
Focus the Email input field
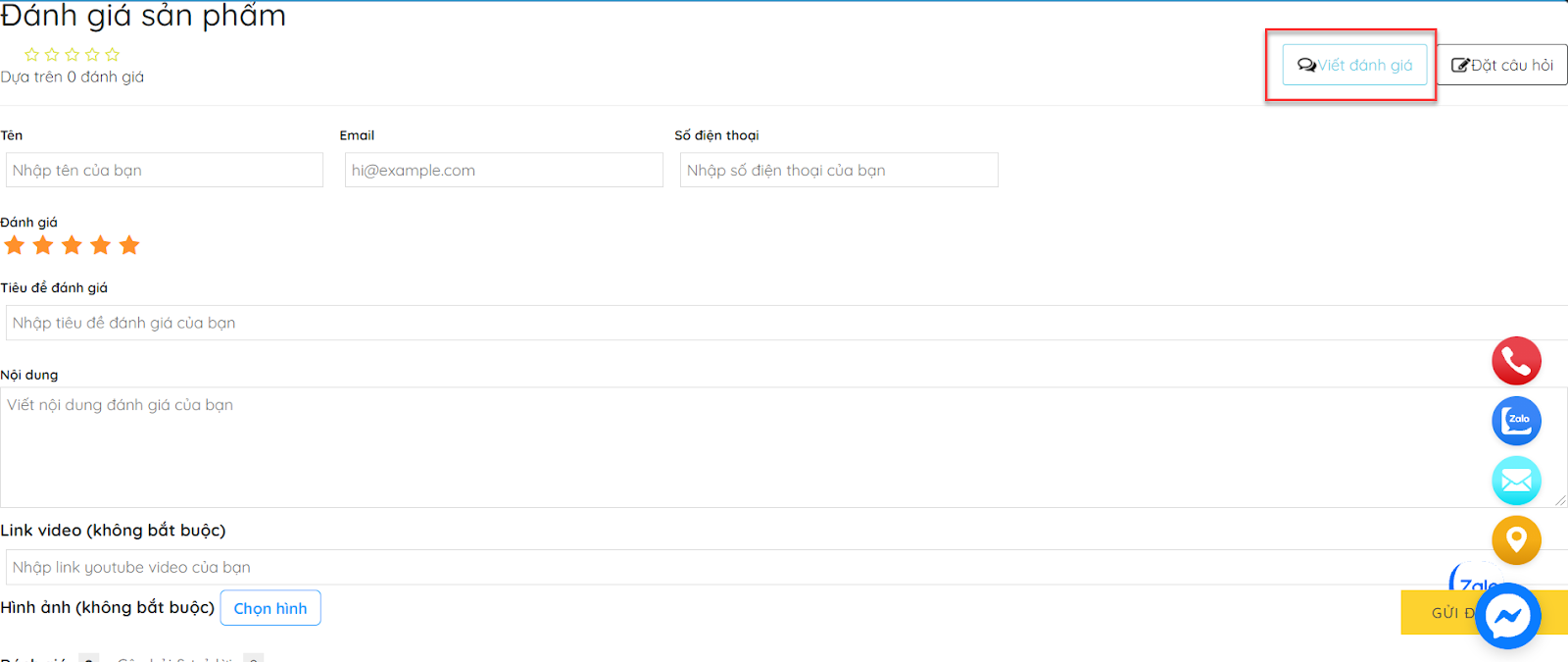click(x=504, y=170)
